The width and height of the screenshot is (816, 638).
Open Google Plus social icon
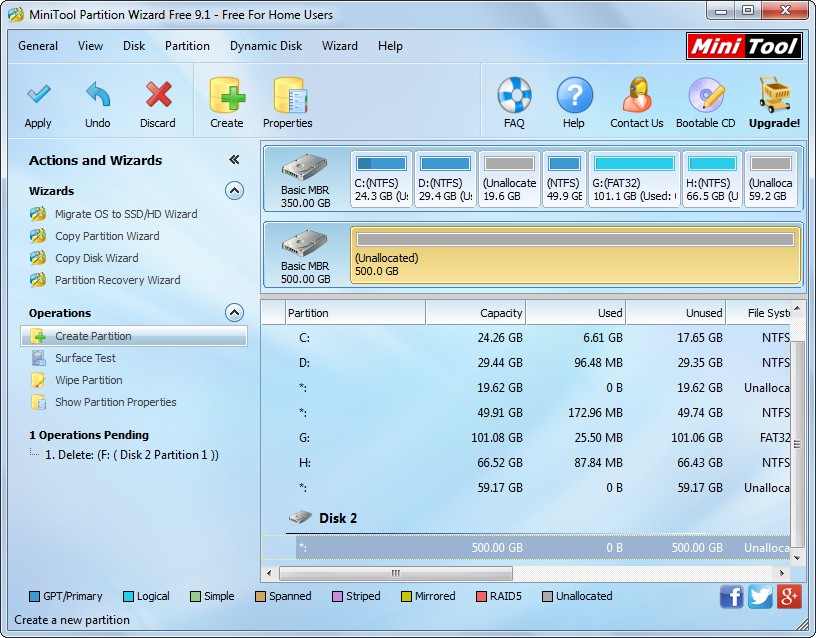coord(788,596)
